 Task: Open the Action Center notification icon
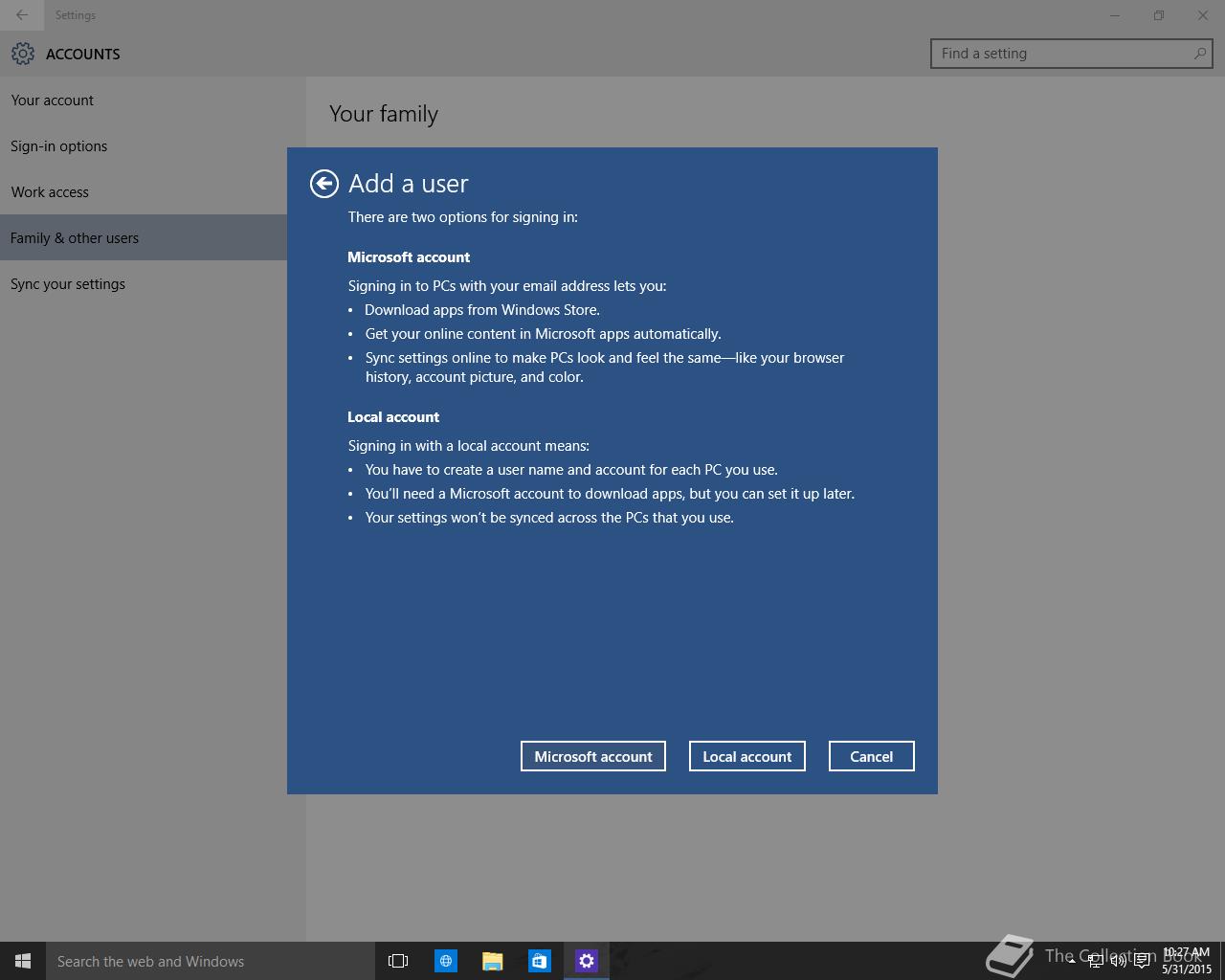pyautogui.click(x=1142, y=961)
